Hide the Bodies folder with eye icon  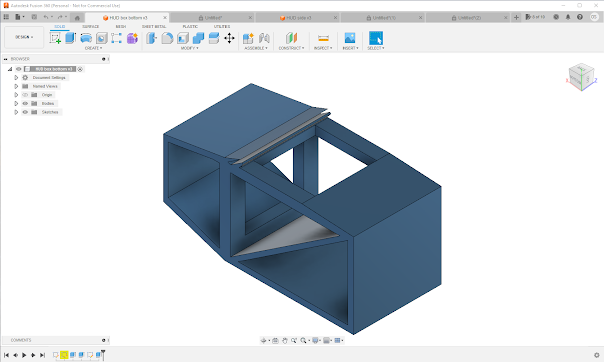click(x=25, y=103)
